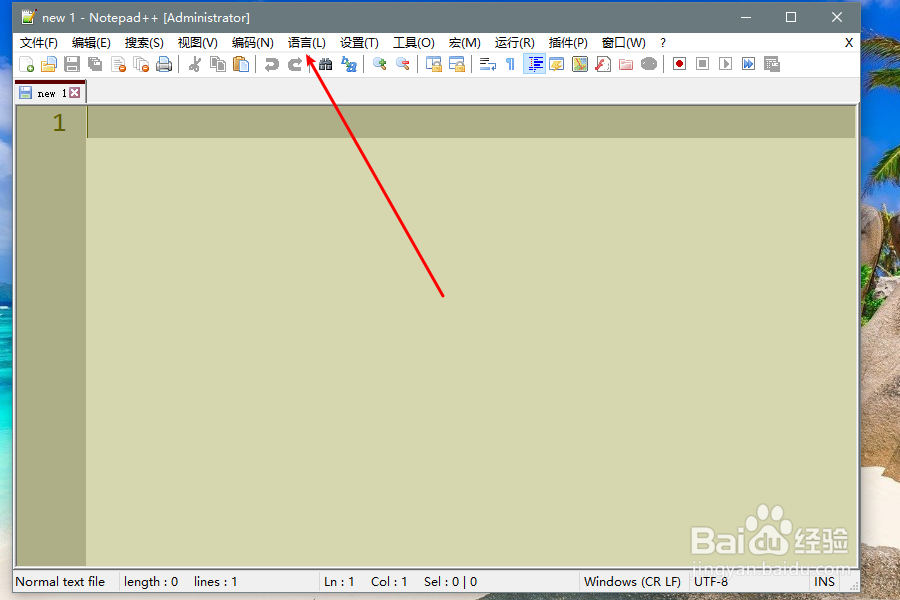Toggle the indent guide toolbar icon
This screenshot has width=900, height=600.
point(534,64)
